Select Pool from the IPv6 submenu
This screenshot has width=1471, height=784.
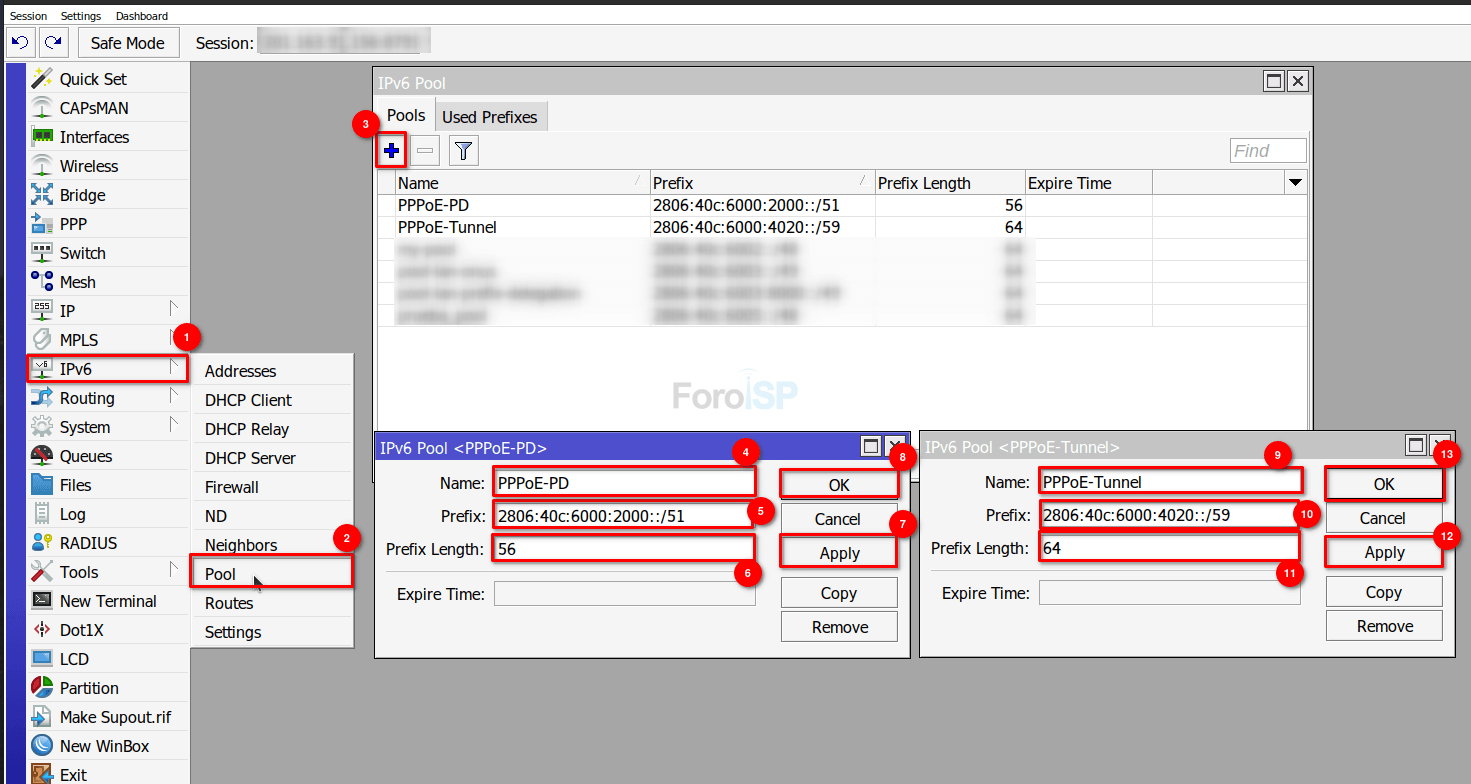point(221,574)
